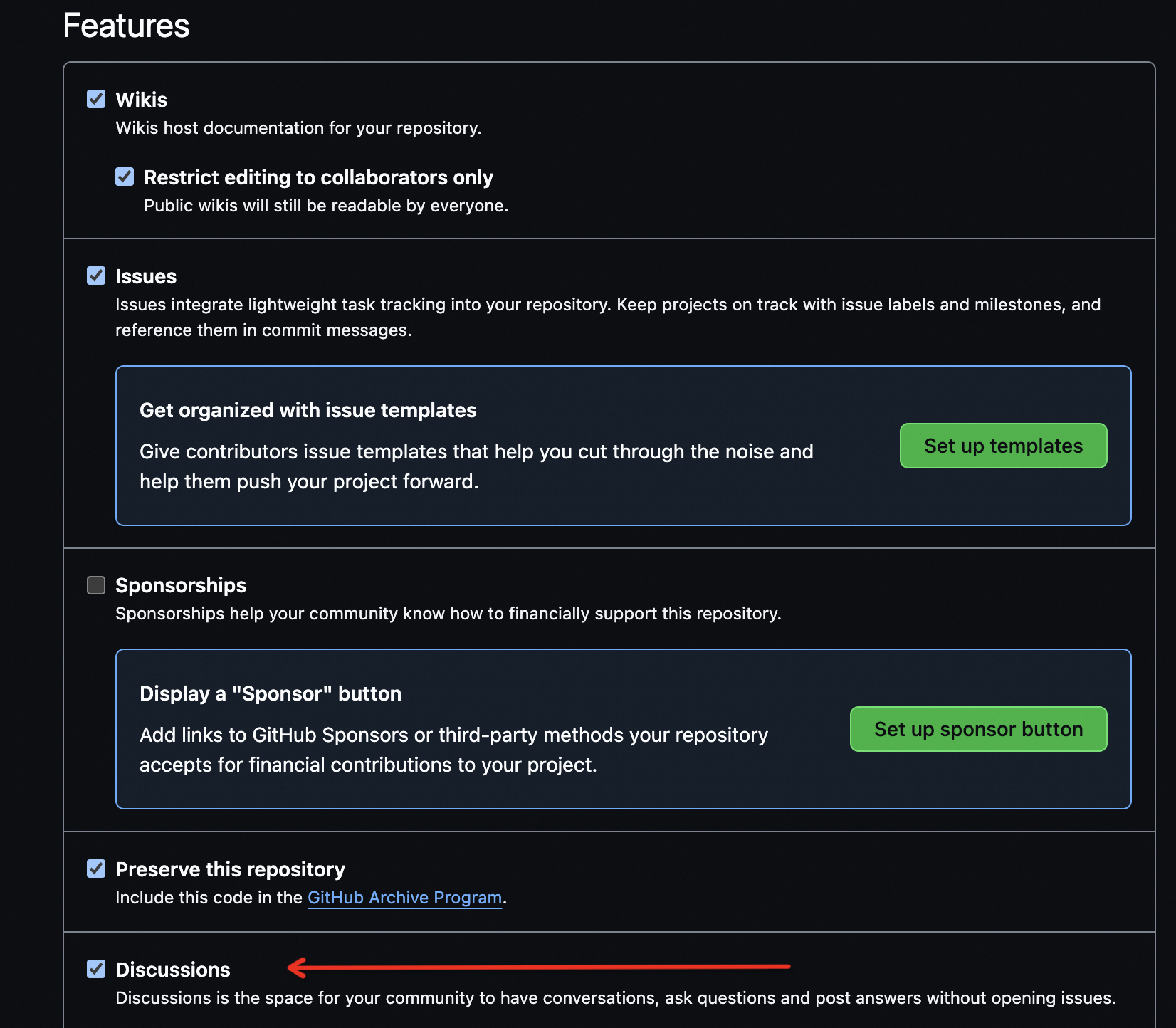Viewport: 1176px width, 1028px height.
Task: Toggle Restrict editing to collaborators only checkbox
Action: coord(125,177)
